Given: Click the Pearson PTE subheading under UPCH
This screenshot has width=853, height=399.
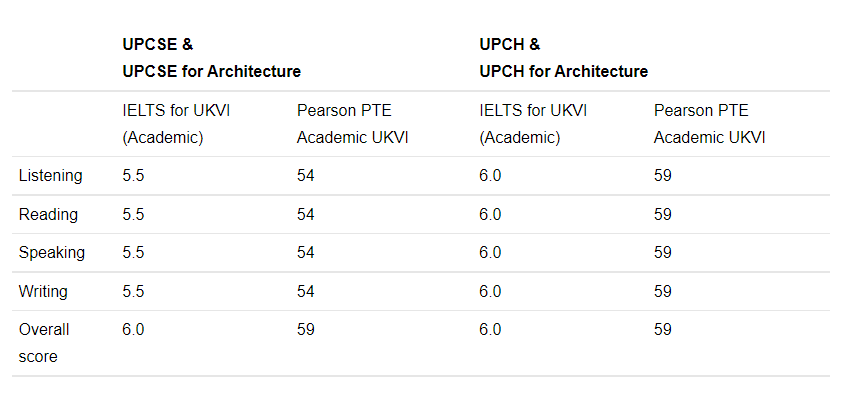Looking at the screenshot, I should (x=709, y=124).
